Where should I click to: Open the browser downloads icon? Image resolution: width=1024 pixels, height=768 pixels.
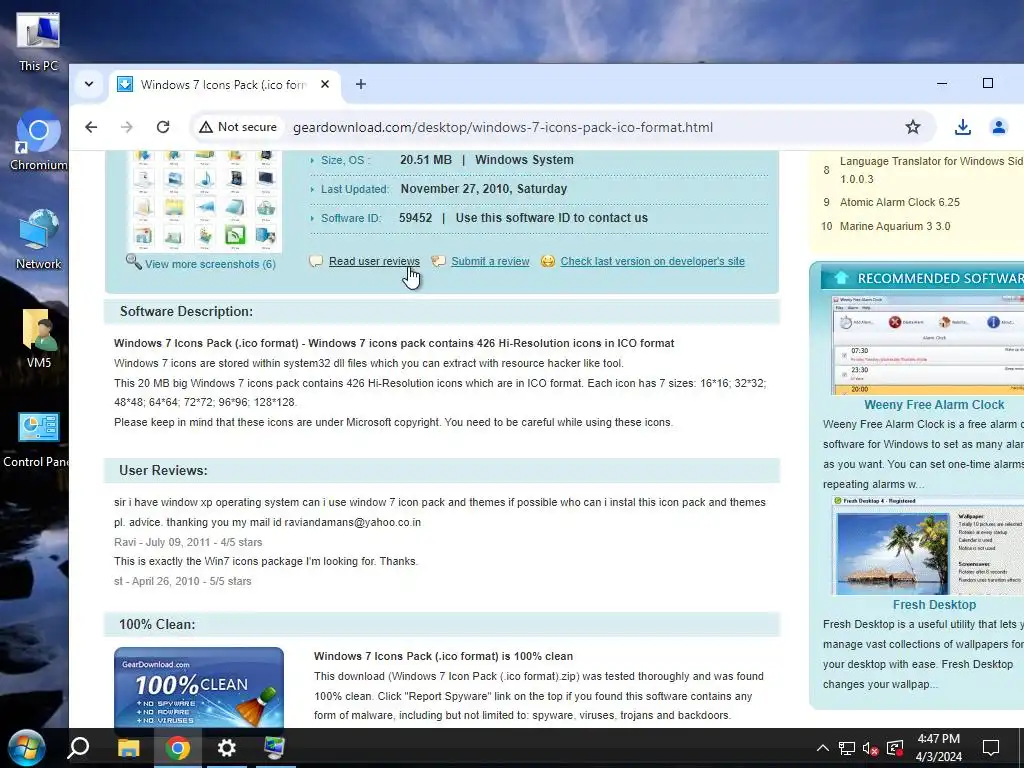click(x=962, y=127)
